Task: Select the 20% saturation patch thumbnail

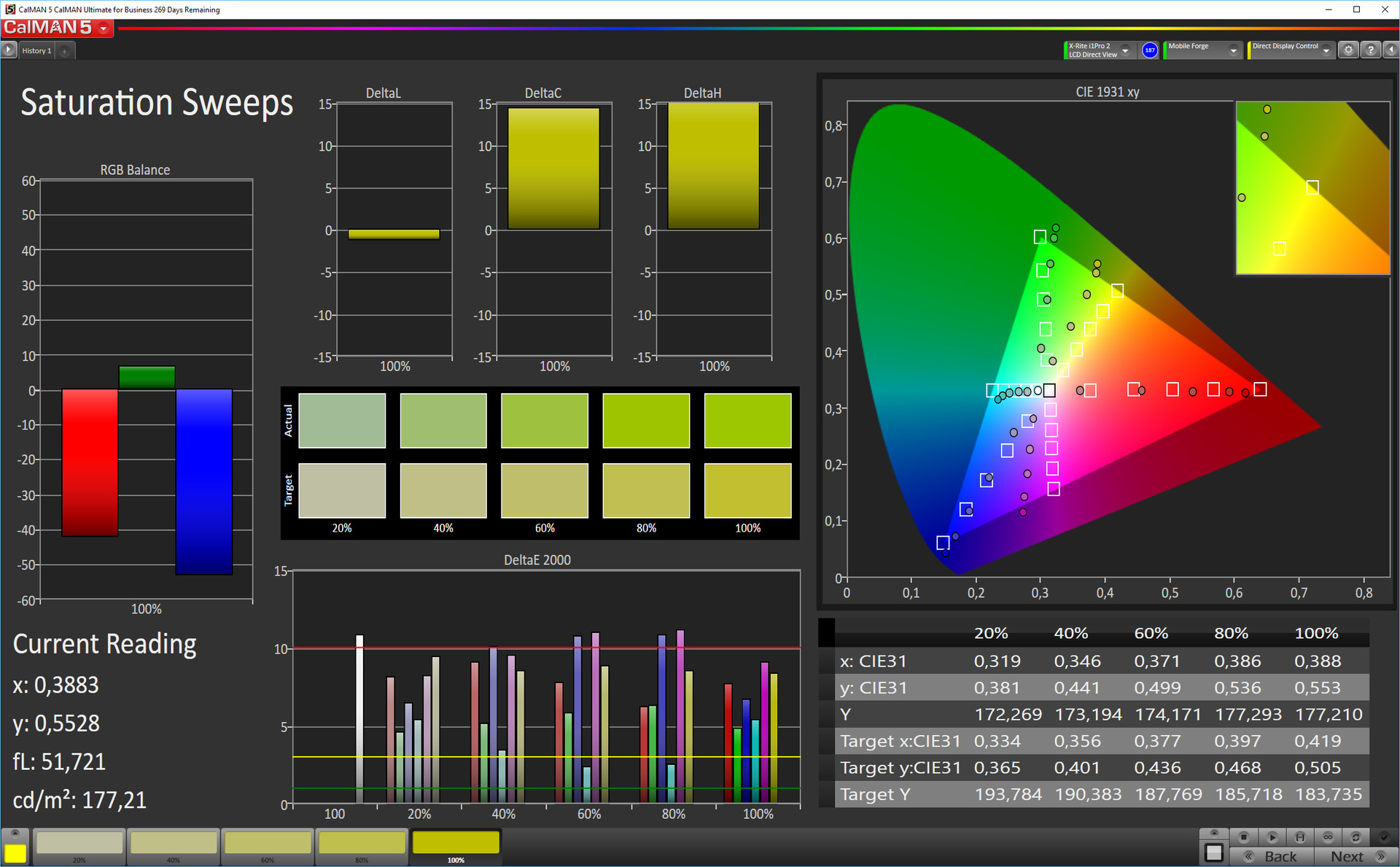Action: [79, 844]
